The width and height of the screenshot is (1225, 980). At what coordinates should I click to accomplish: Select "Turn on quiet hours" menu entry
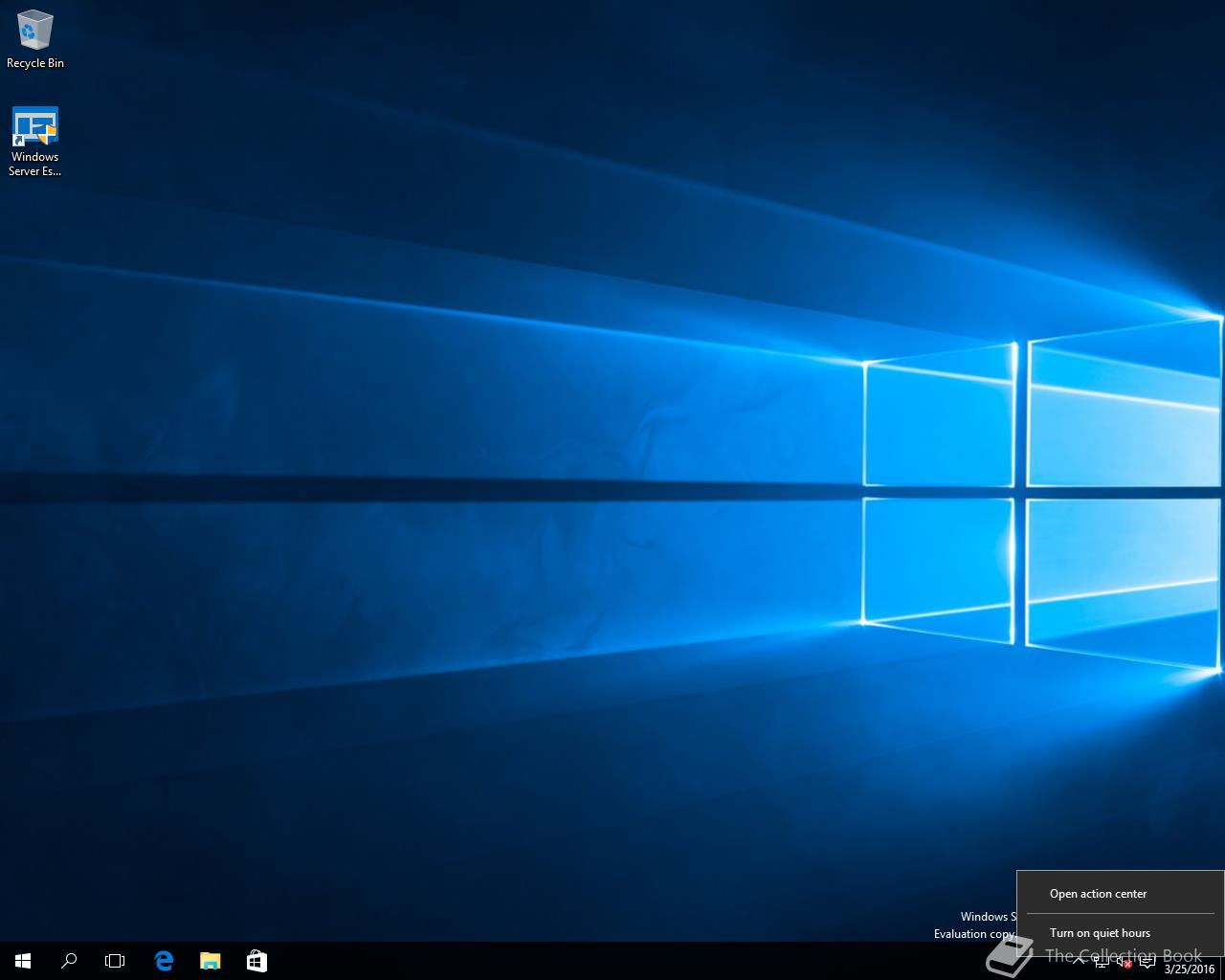(1100, 933)
